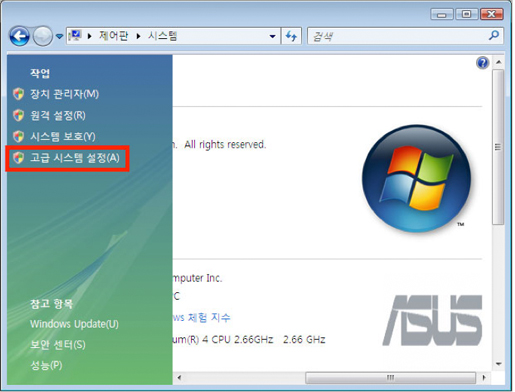Viewport: 515px width, 392px height.
Task: Click the shield icon beside 원격 설정
Action: [19, 115]
